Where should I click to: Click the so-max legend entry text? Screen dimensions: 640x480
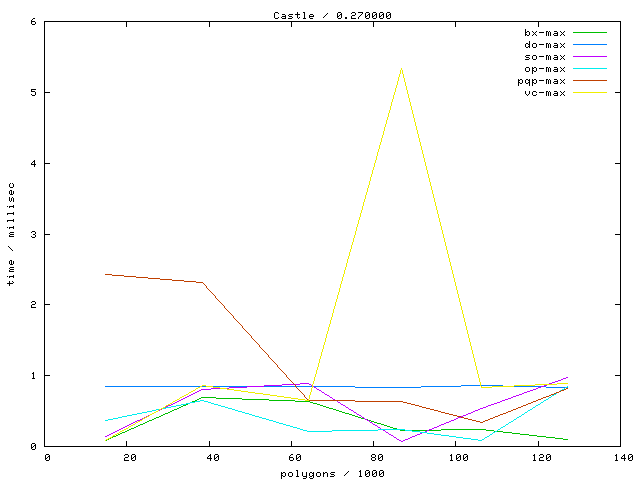click(545, 57)
